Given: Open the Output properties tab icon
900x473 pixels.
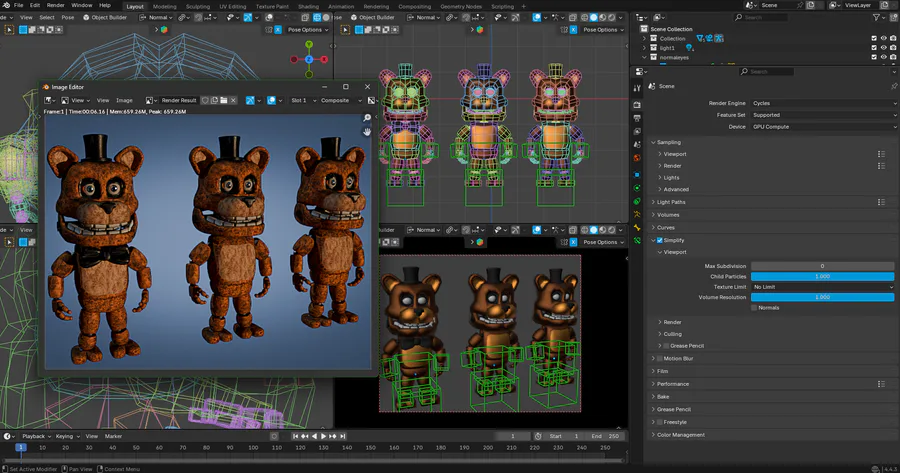Looking at the screenshot, I should (637, 118).
